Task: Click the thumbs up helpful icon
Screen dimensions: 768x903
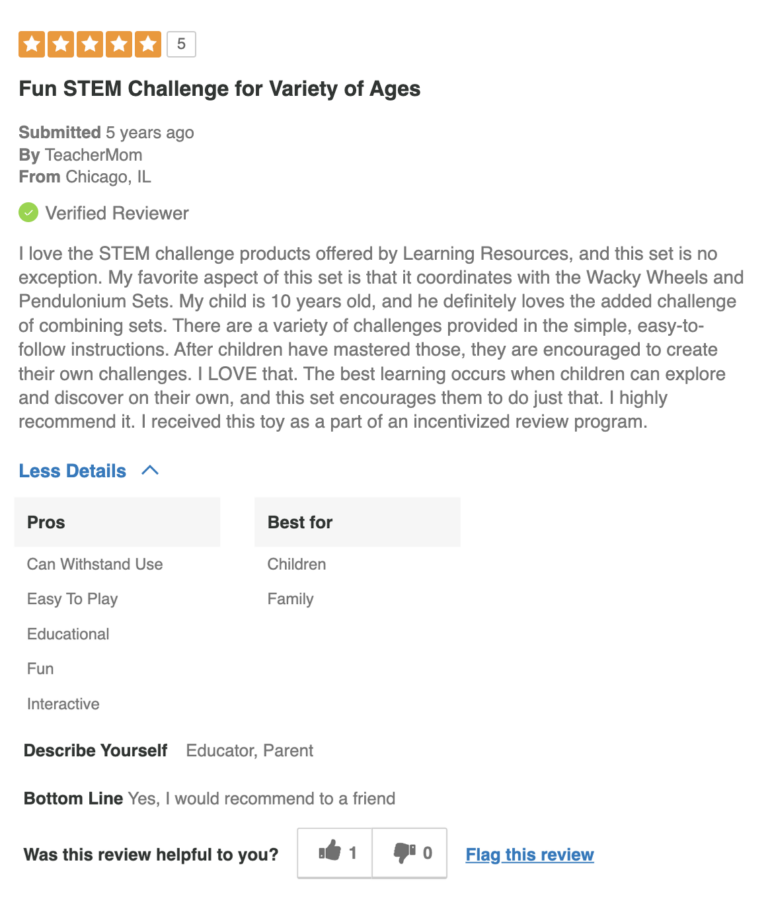Action: coord(330,853)
